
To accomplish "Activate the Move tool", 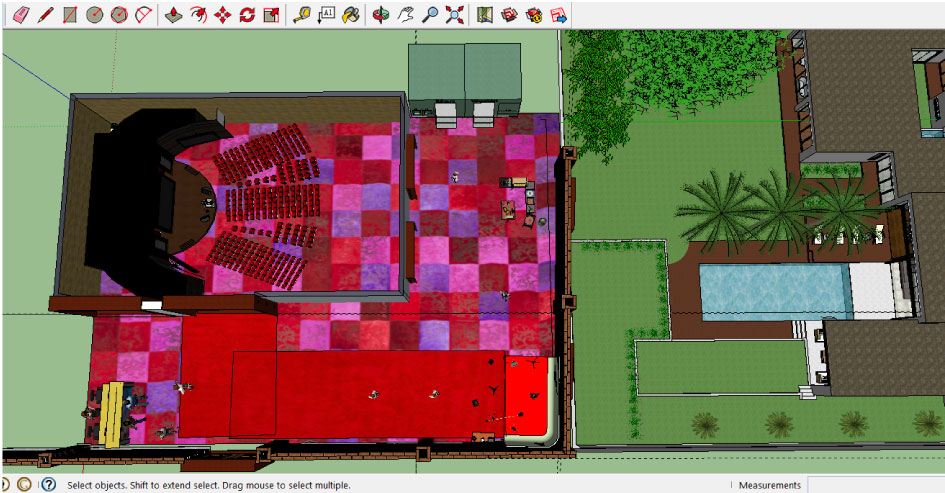I will 222,14.
